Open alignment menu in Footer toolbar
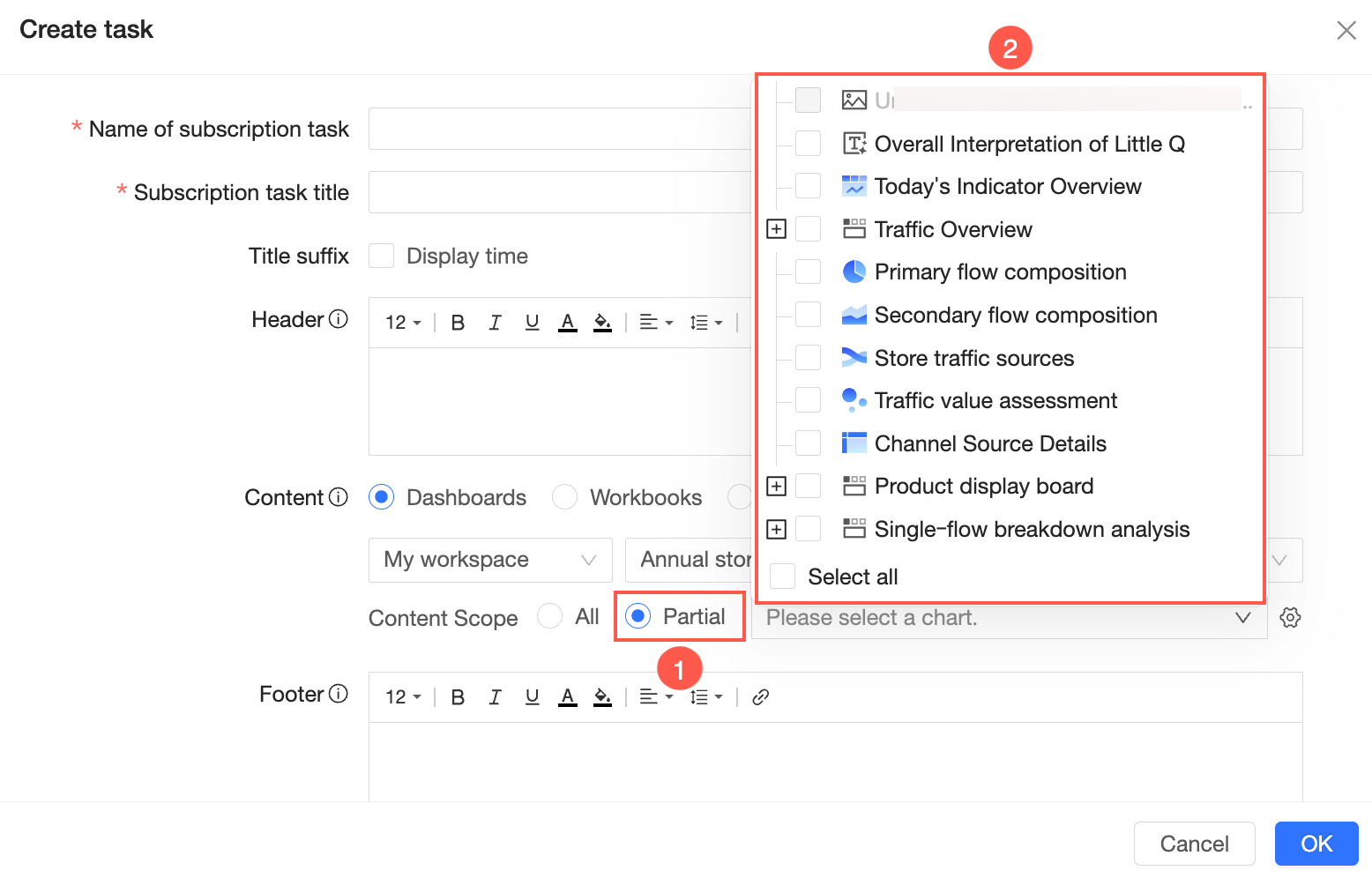This screenshot has height=878, width=1372. tap(656, 697)
